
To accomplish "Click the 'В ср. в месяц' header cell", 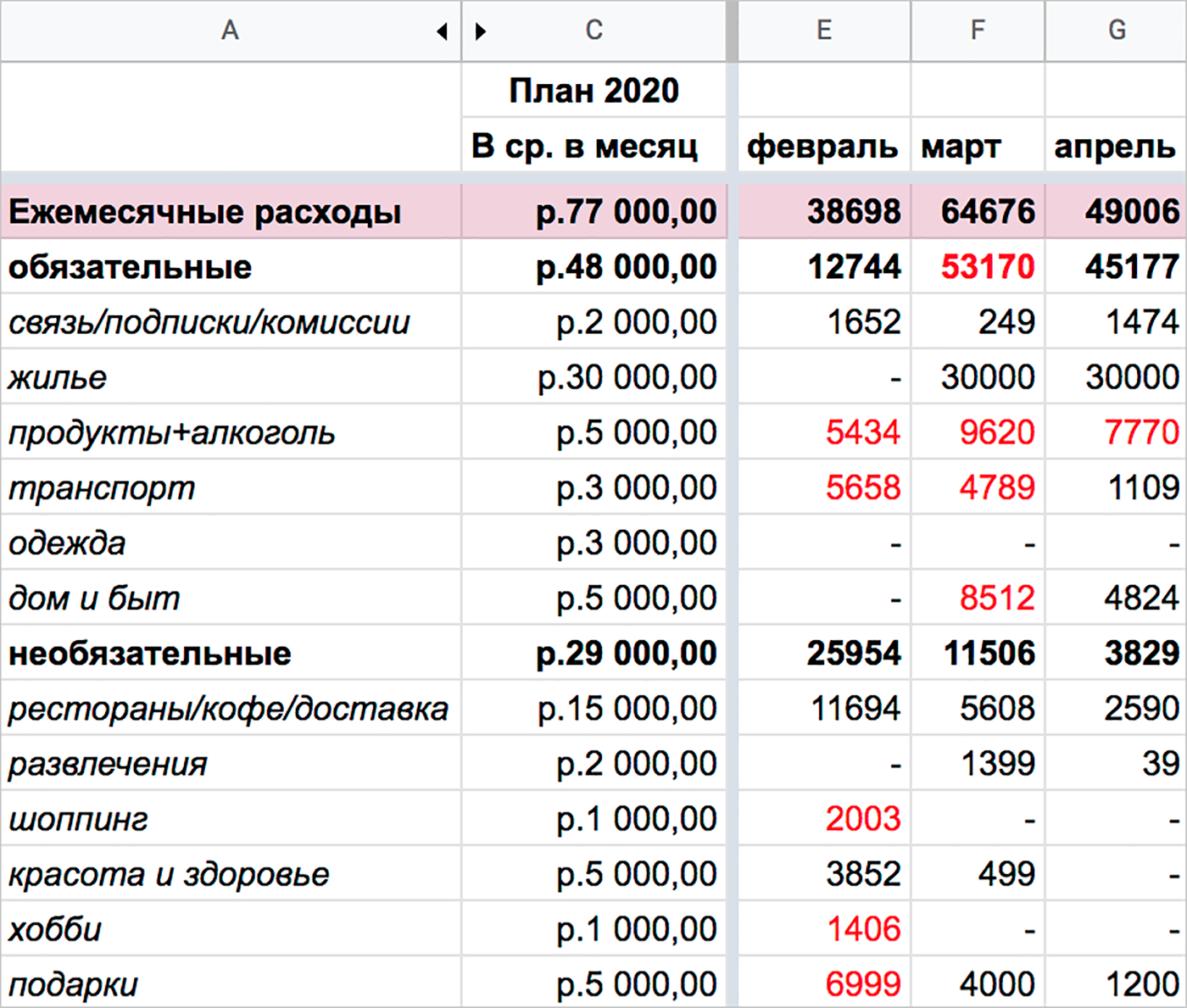I will [x=593, y=145].
